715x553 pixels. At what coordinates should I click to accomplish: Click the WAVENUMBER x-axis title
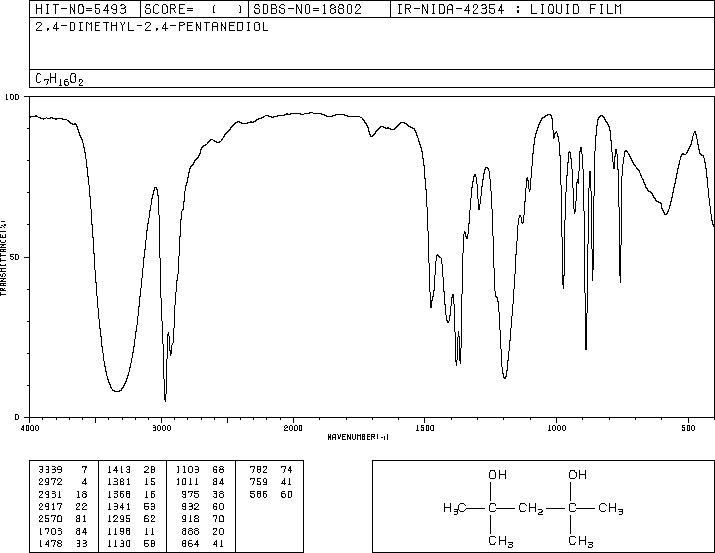coord(358,437)
